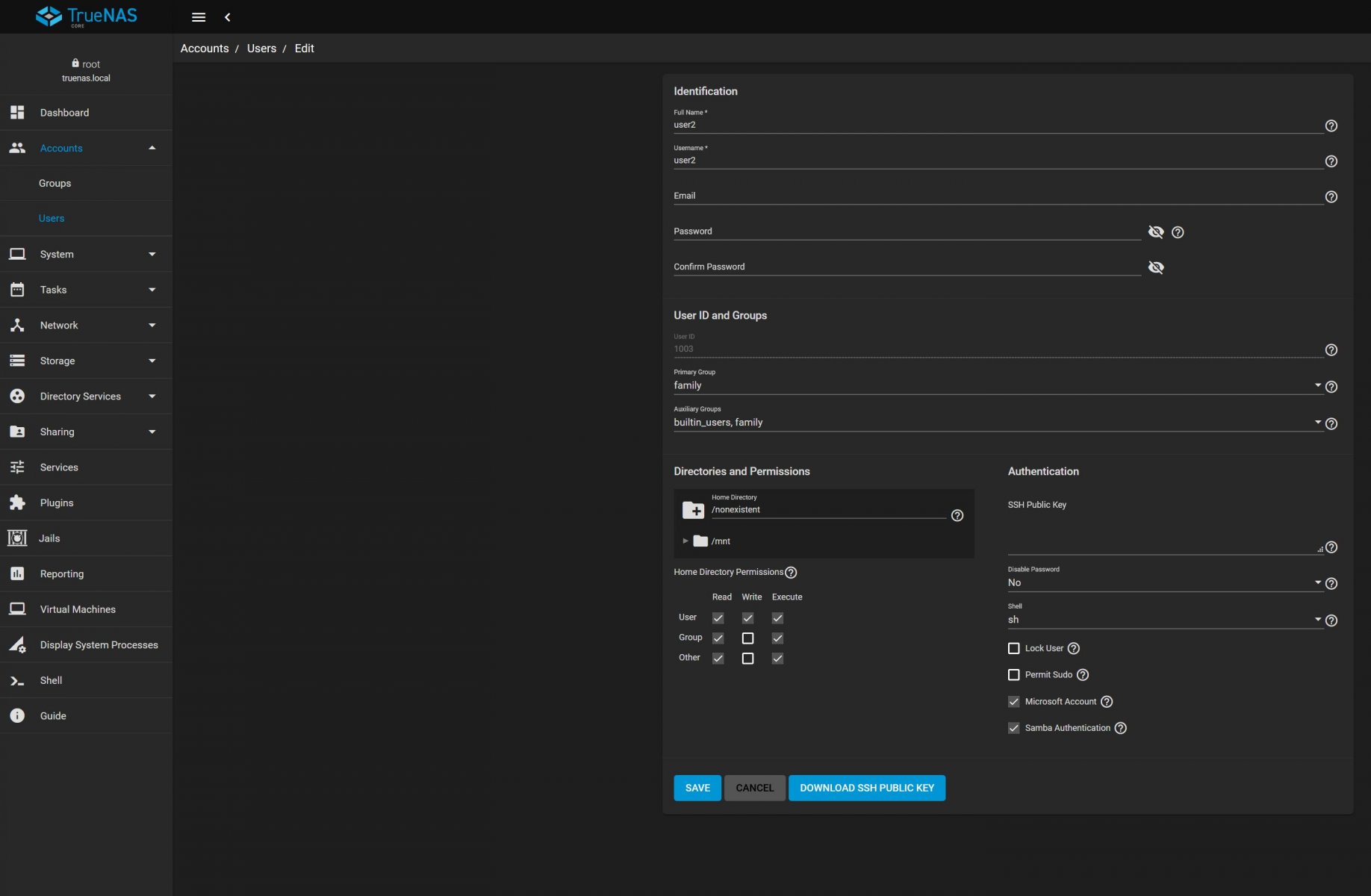Toggle the hamburger sidebar menu icon
Image resolution: width=1371 pixels, height=896 pixels.
click(x=199, y=17)
